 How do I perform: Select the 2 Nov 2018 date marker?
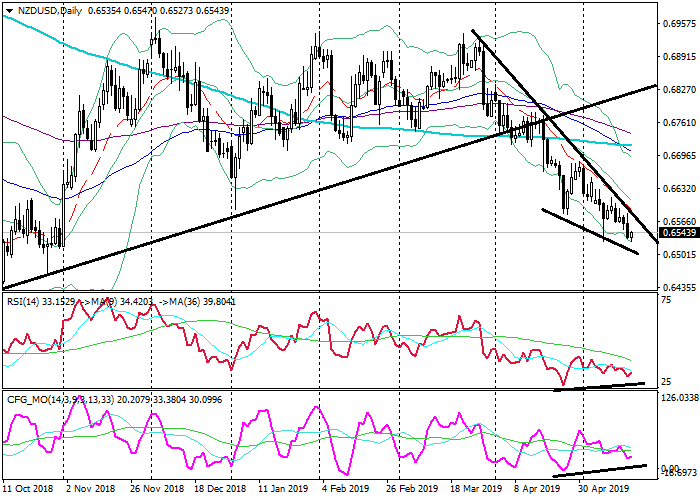pos(91,492)
